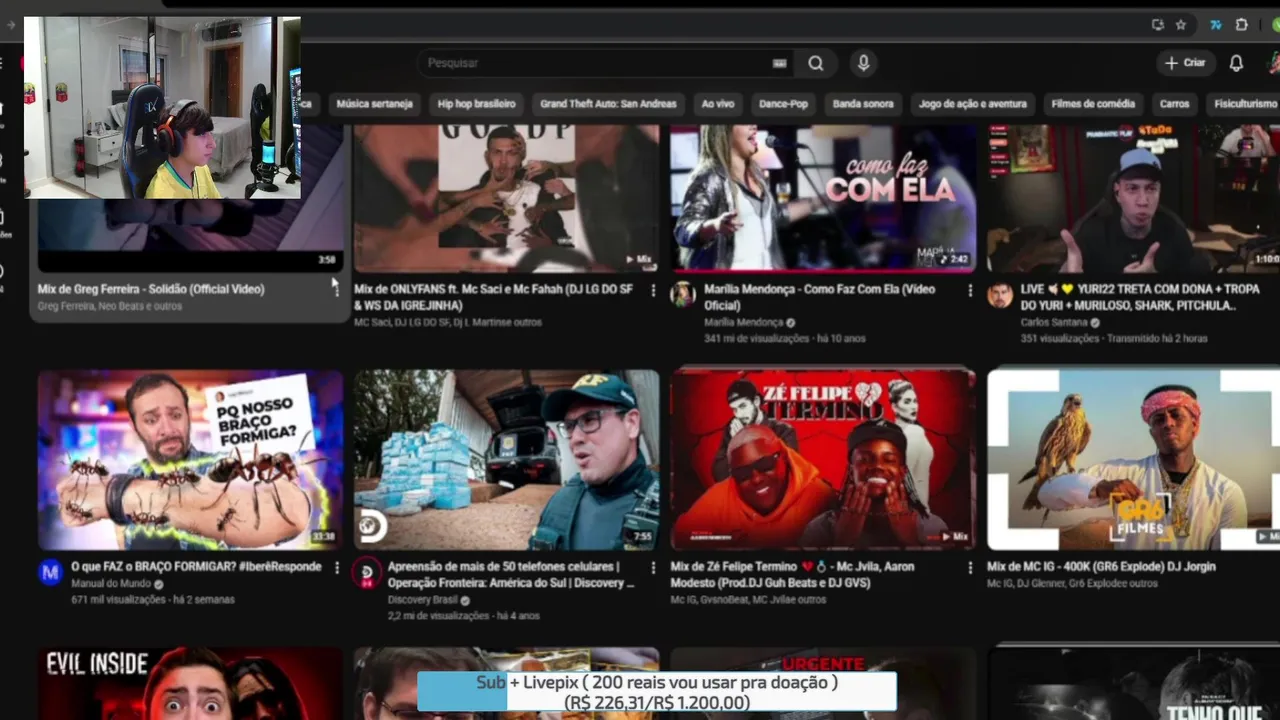This screenshot has height=720, width=1280.
Task: Open the YURI22 TRETA live stream thumbnail
Action: pos(1134,198)
